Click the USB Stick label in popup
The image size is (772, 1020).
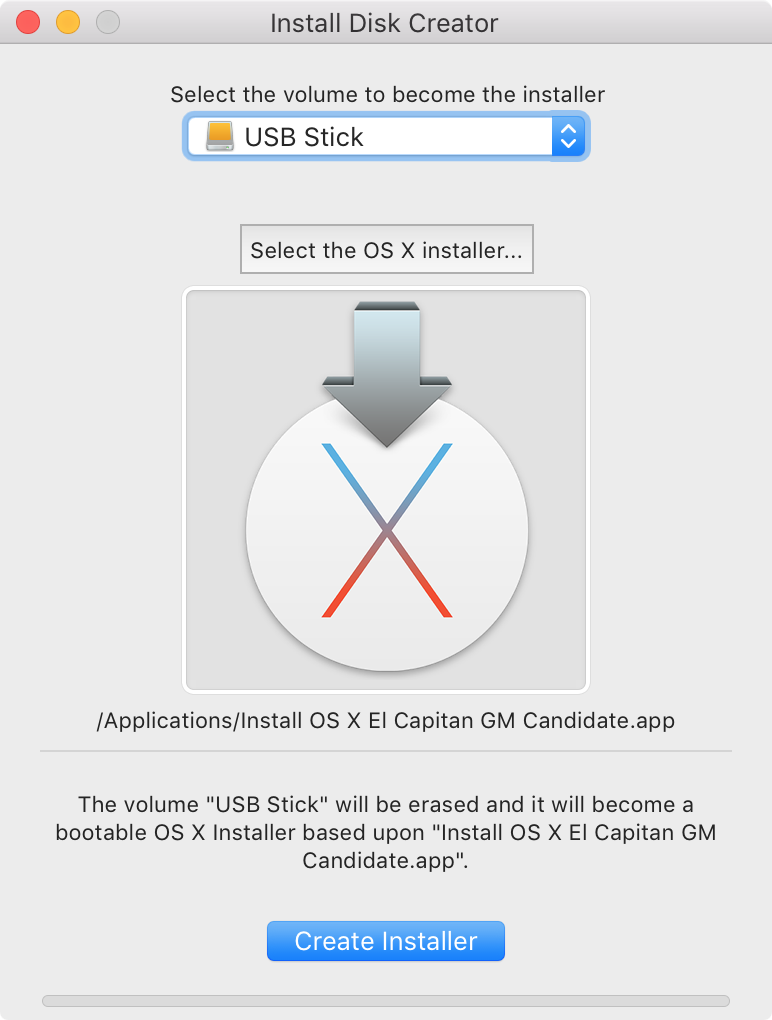[x=304, y=137]
